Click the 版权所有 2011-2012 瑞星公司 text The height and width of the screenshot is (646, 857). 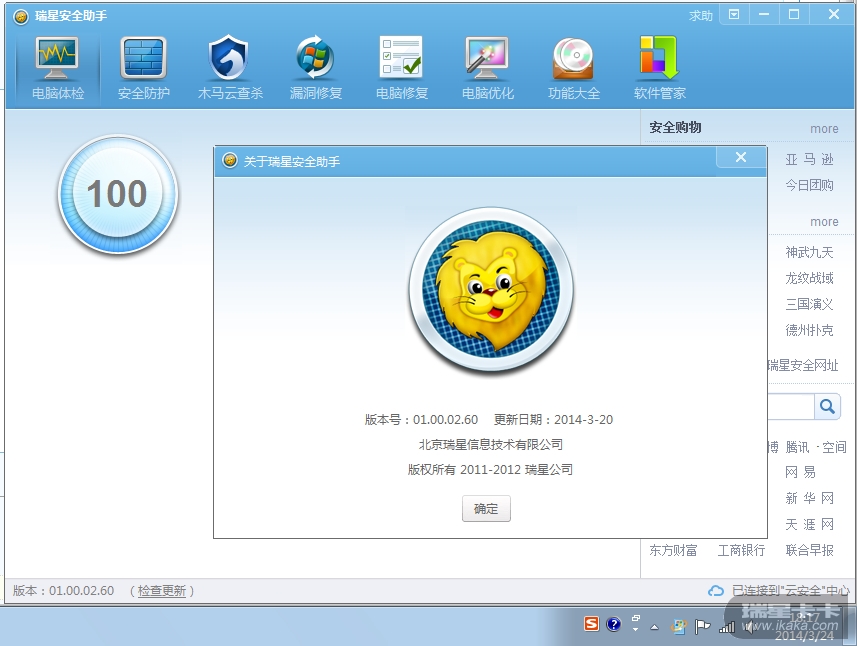coord(490,469)
